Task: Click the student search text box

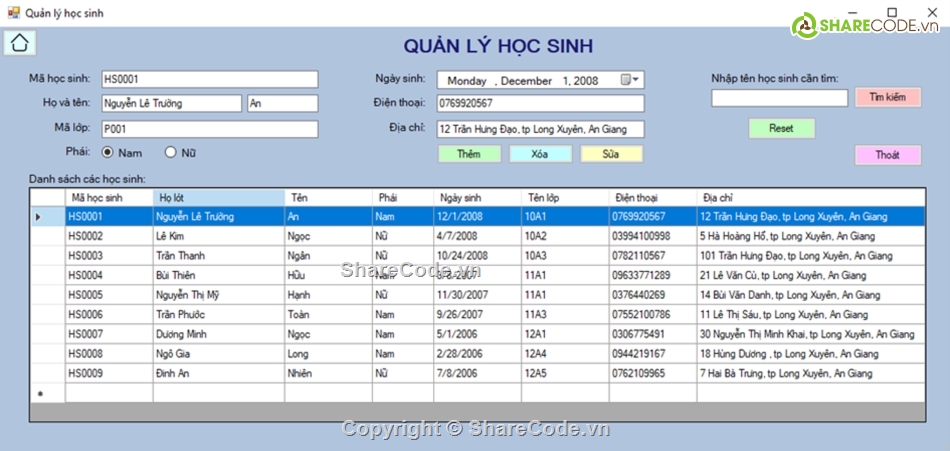Action: (779, 98)
